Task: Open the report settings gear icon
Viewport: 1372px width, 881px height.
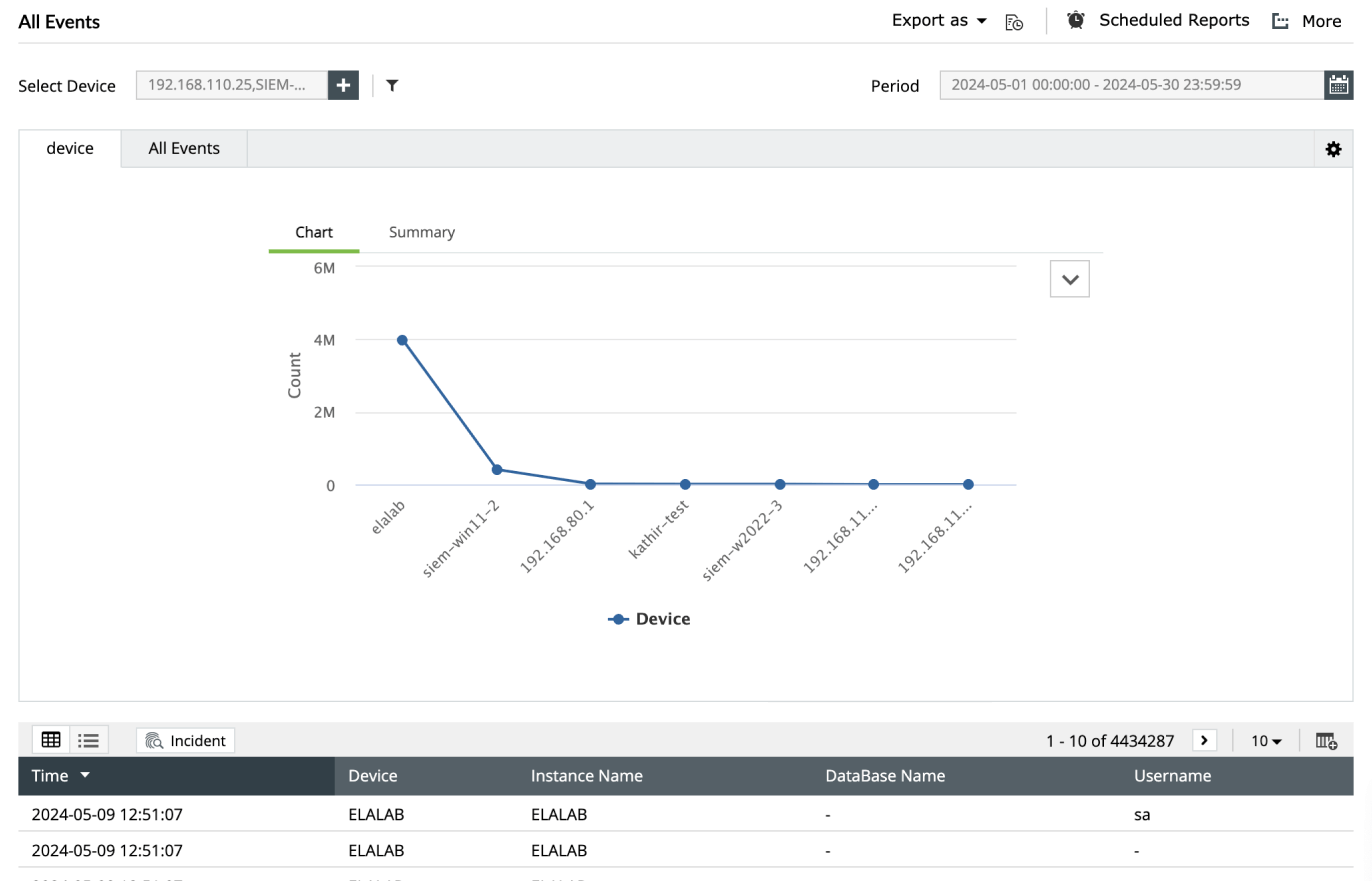Action: point(1334,148)
